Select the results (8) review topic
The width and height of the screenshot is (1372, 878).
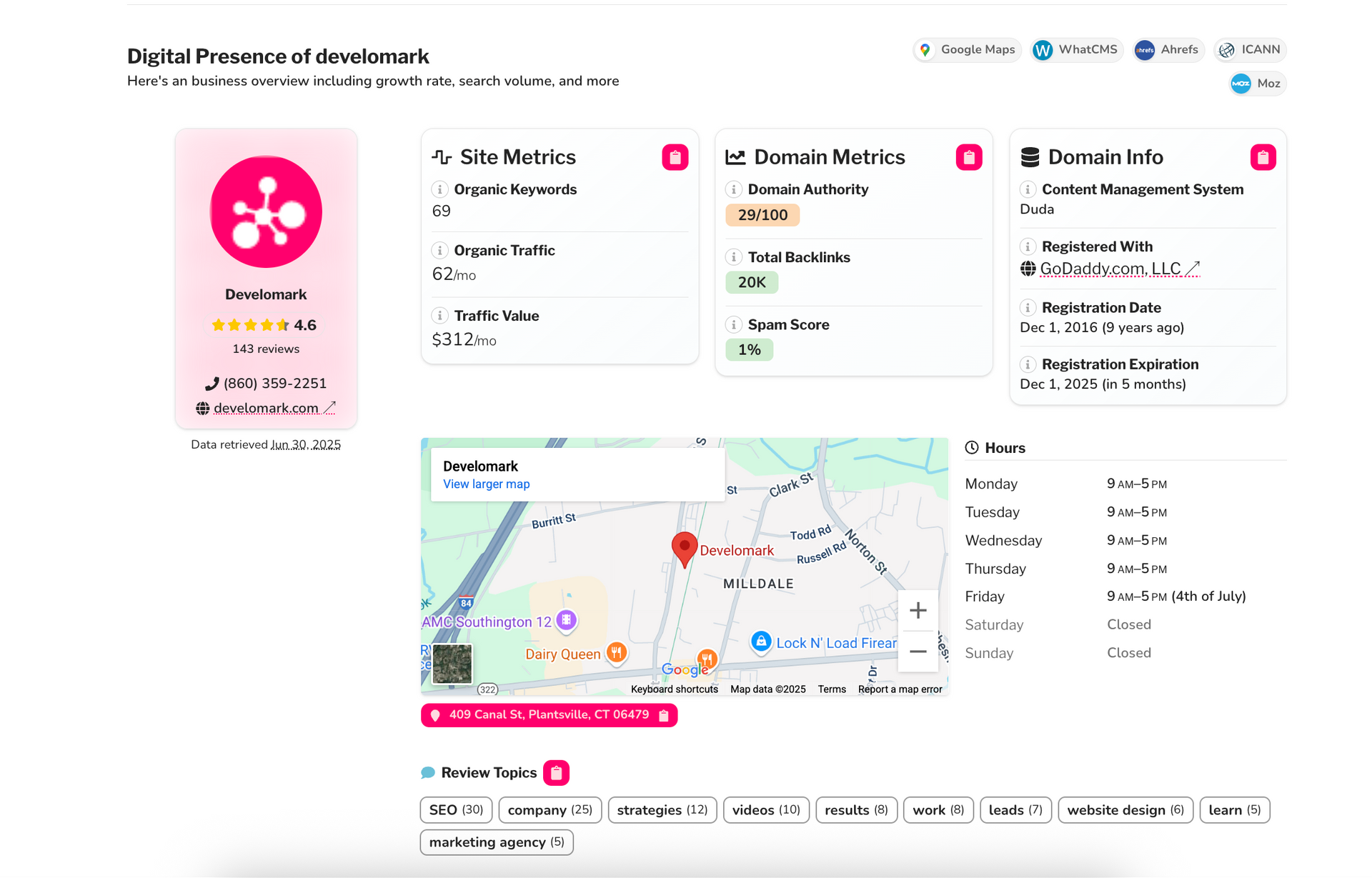click(856, 810)
